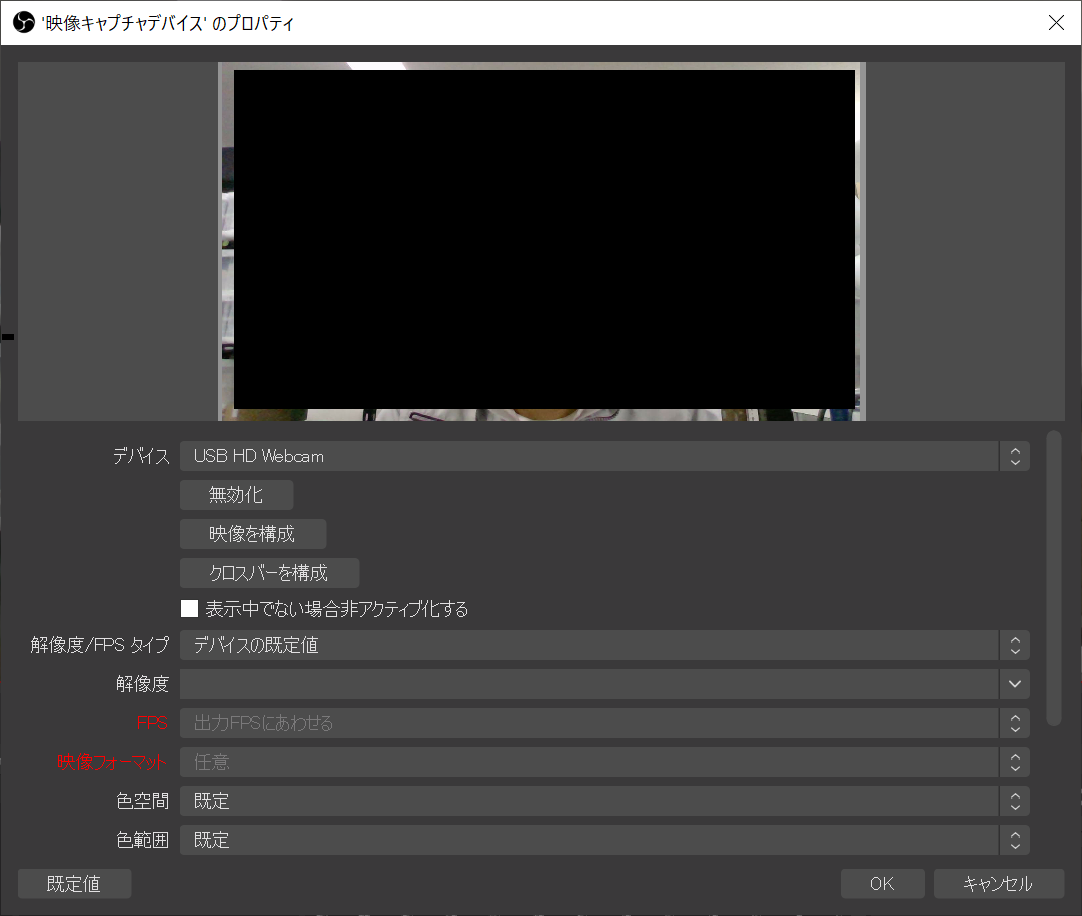The image size is (1082, 916).
Task: Expand the 色空間 dropdown set to 既定
Action: [590, 801]
